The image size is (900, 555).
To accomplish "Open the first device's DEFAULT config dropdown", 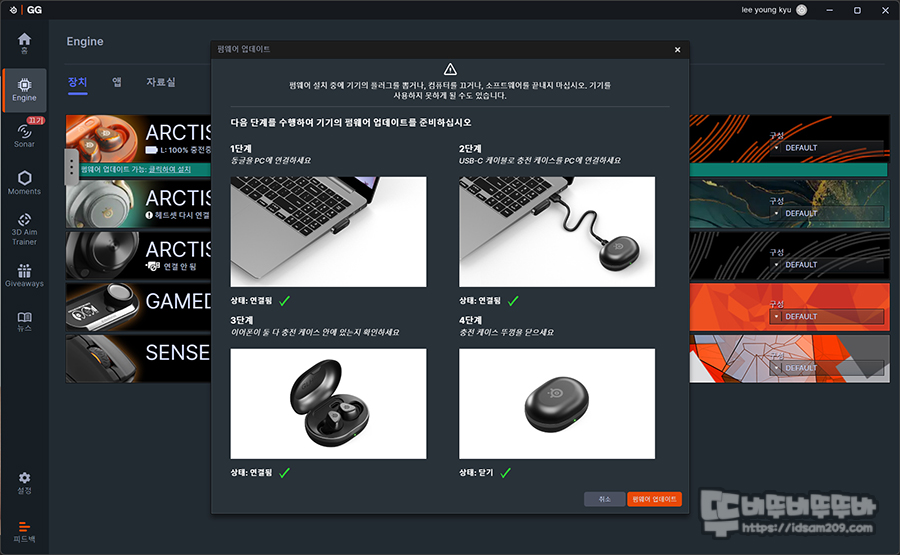I will (x=826, y=148).
